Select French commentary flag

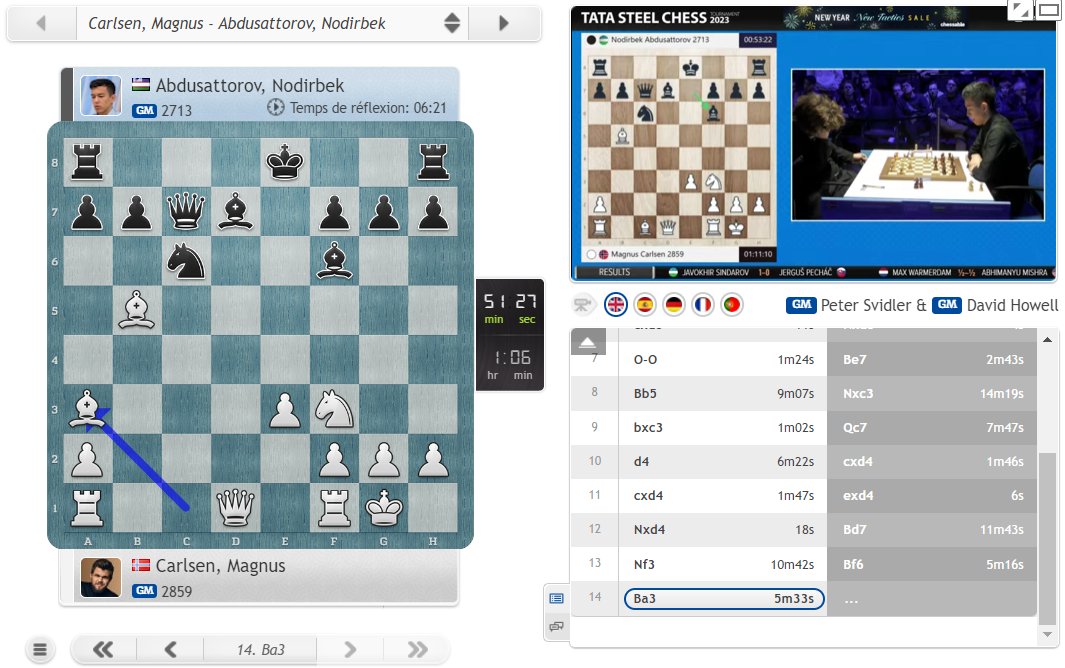702,304
